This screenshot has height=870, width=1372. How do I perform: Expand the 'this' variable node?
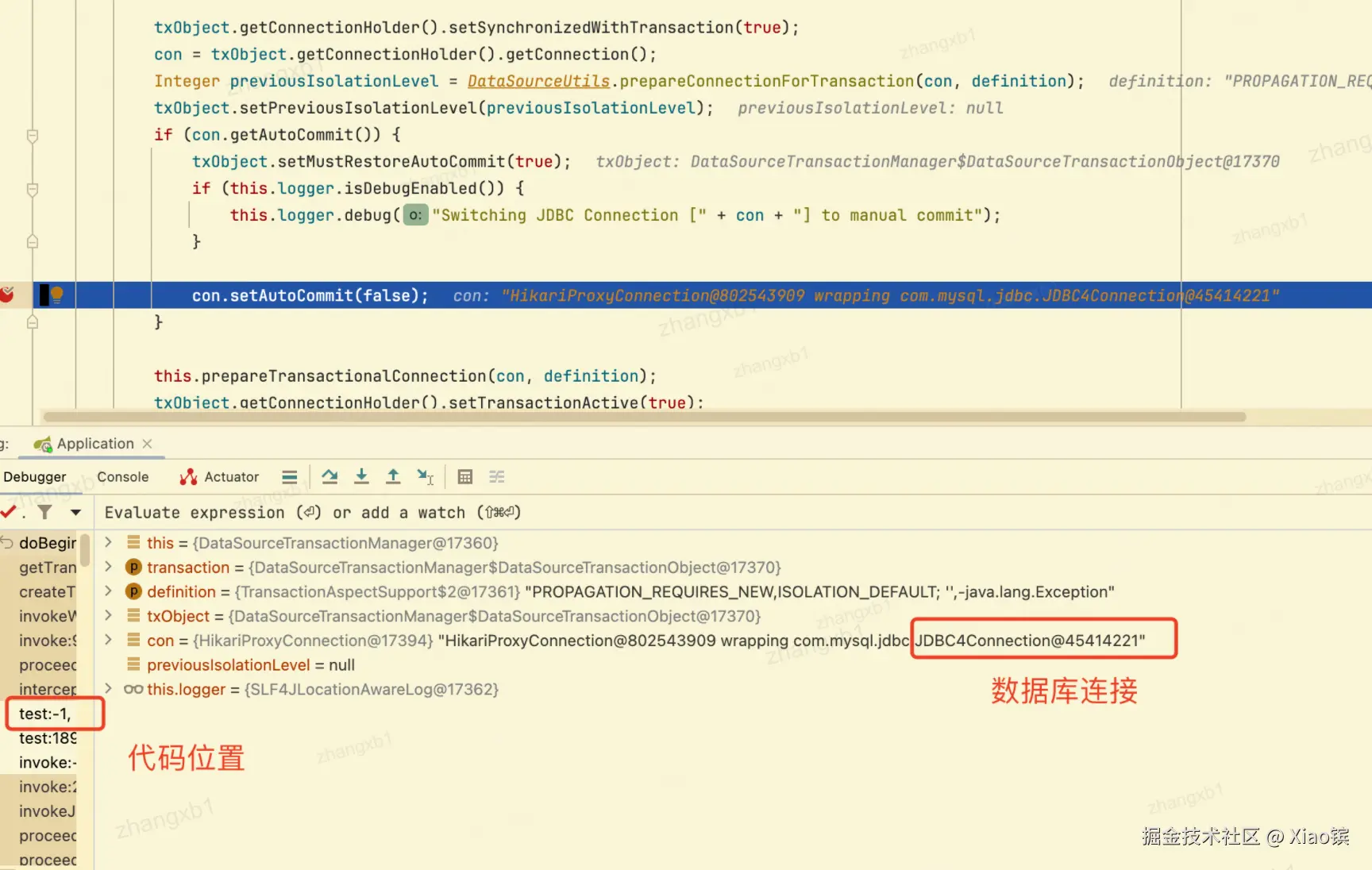point(109,543)
